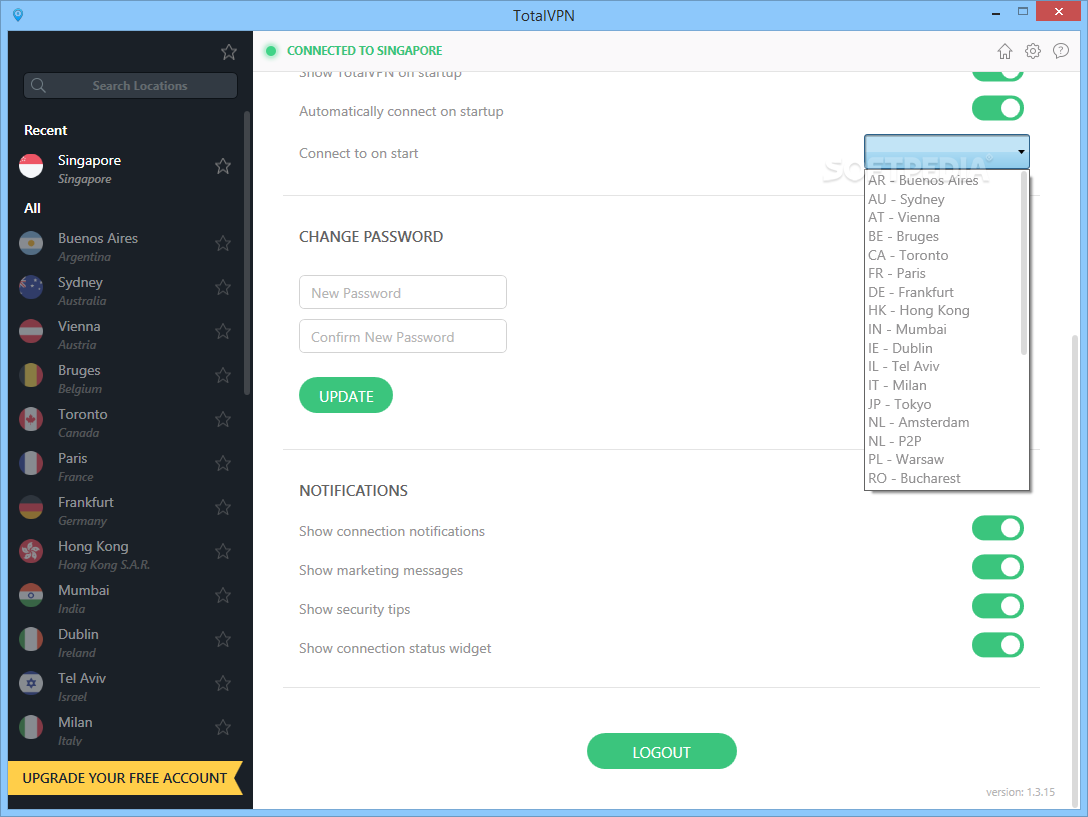
Task: Favorite Frankfurt with its star
Action: click(x=223, y=507)
